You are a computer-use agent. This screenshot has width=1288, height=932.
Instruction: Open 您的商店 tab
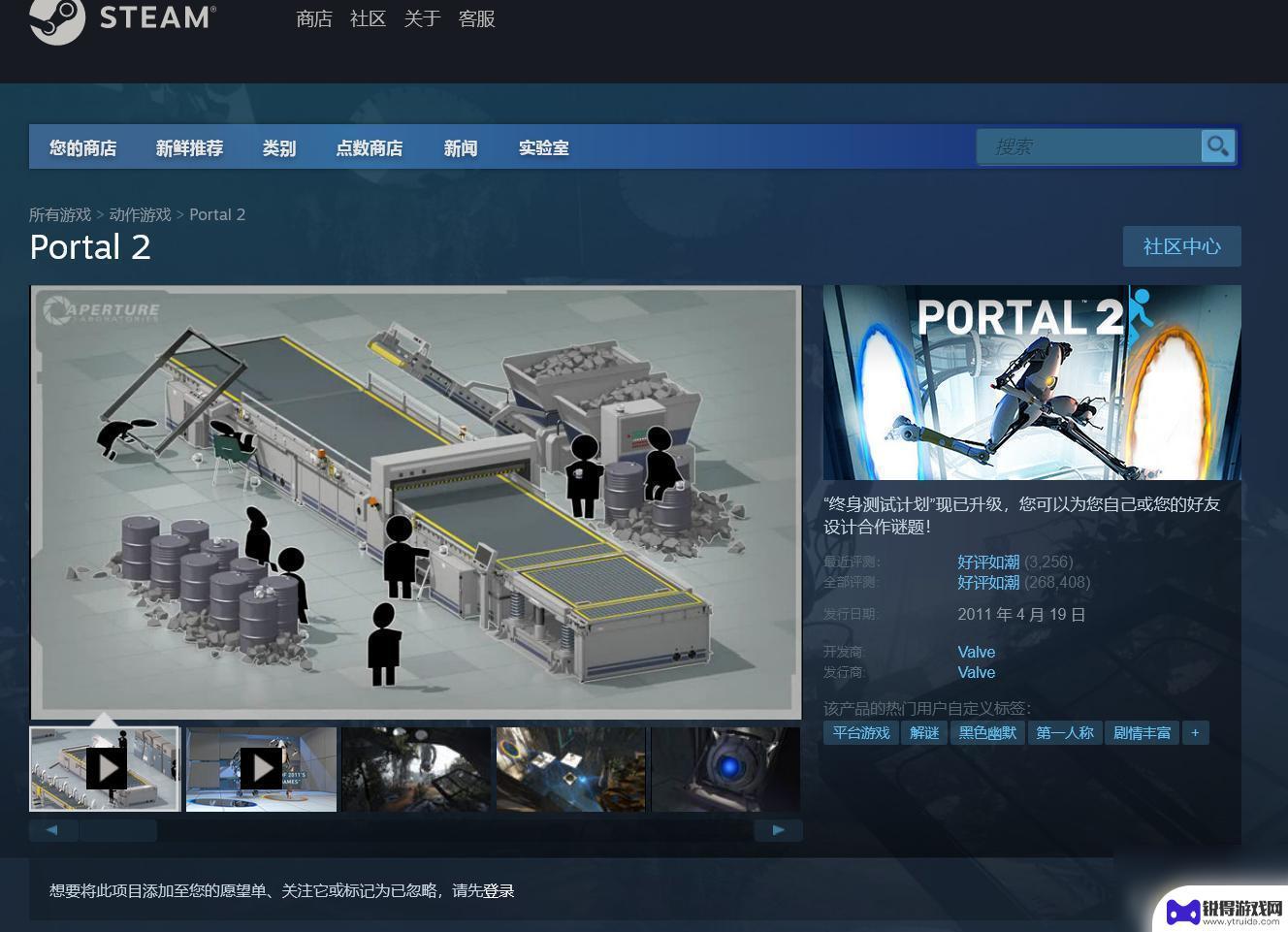(83, 147)
